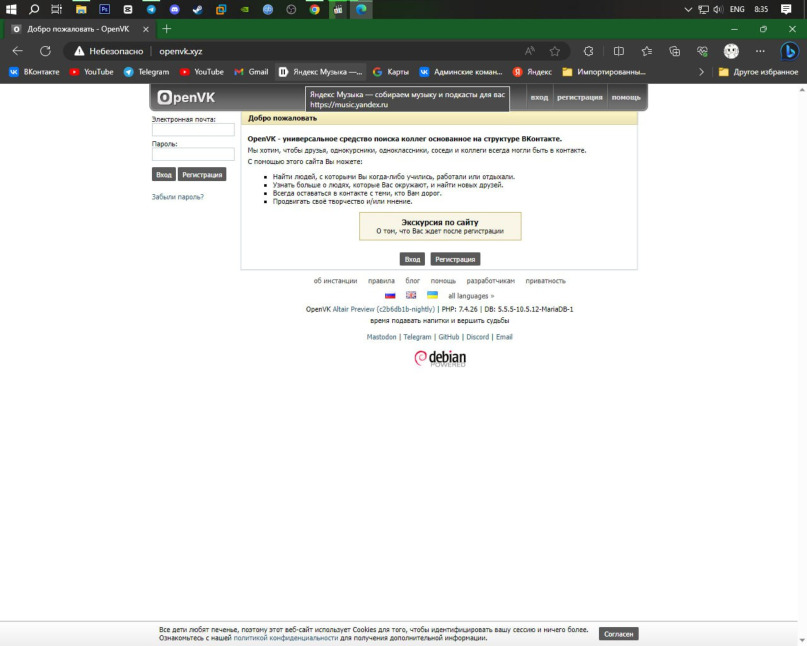Toggle the Split screen icon

coord(619,51)
